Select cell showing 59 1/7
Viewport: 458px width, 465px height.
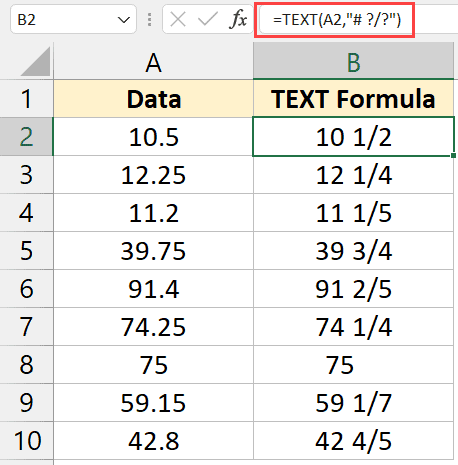(353, 403)
